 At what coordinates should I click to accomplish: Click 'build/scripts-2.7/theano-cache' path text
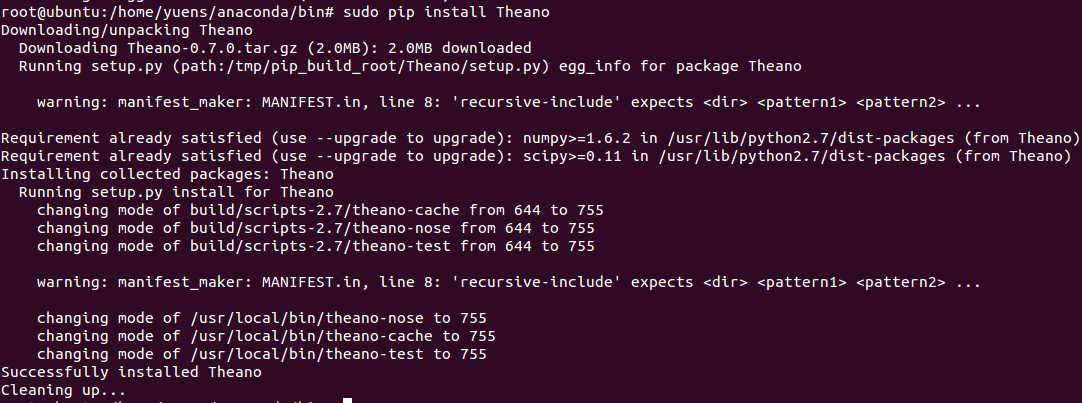click(x=325, y=210)
